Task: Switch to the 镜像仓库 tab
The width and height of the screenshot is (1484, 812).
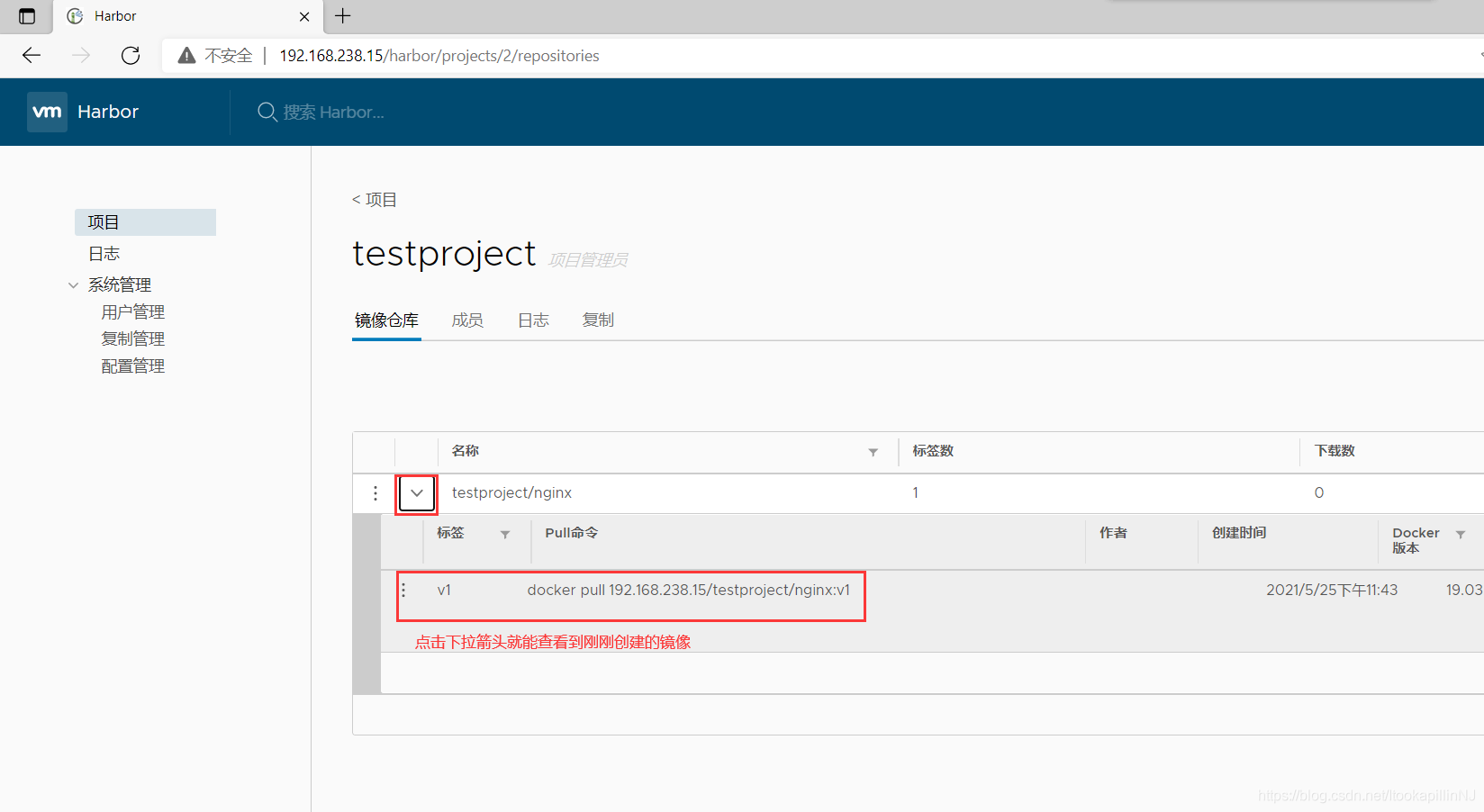Action: coord(386,320)
